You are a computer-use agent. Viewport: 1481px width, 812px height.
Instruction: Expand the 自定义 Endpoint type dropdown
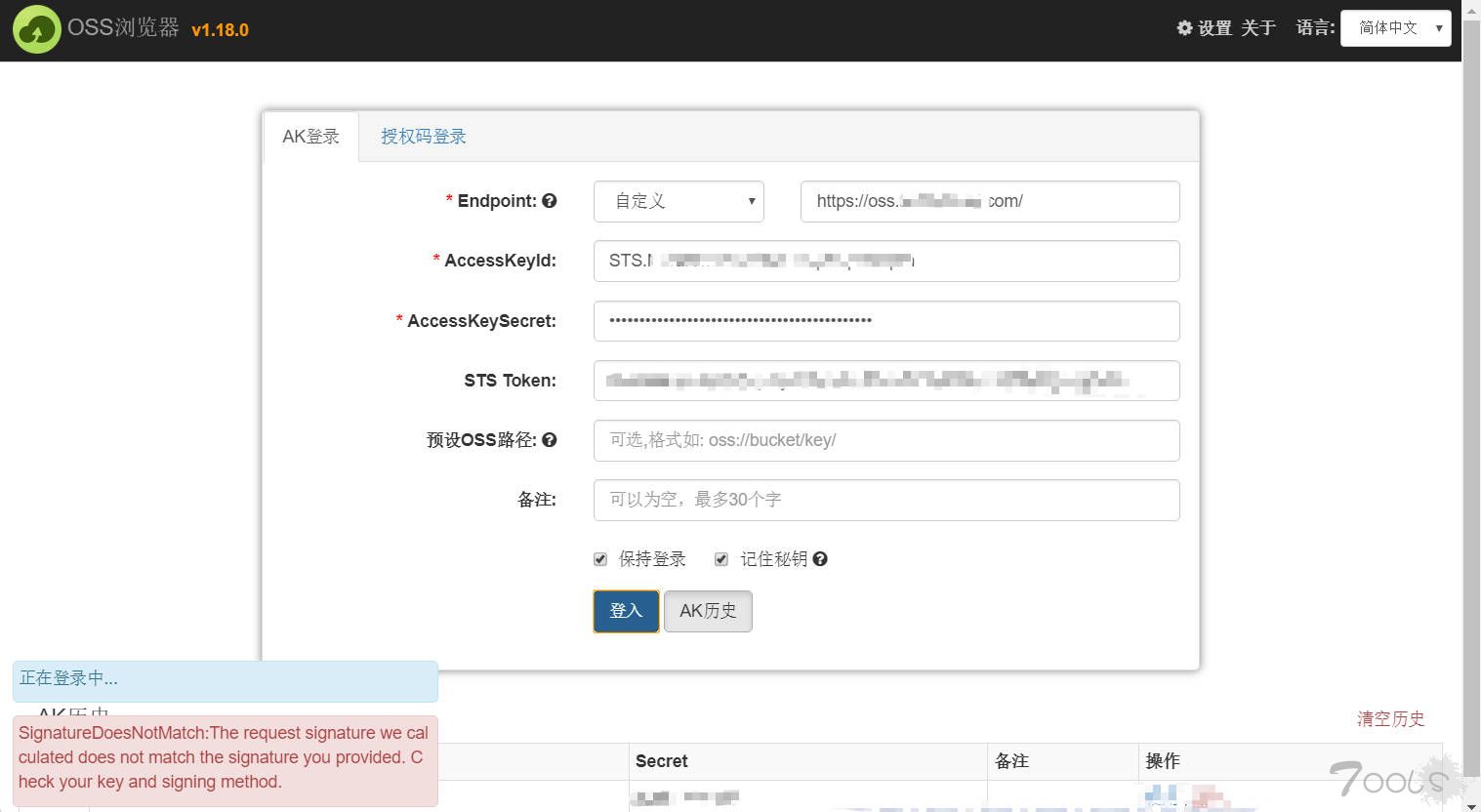pos(679,201)
